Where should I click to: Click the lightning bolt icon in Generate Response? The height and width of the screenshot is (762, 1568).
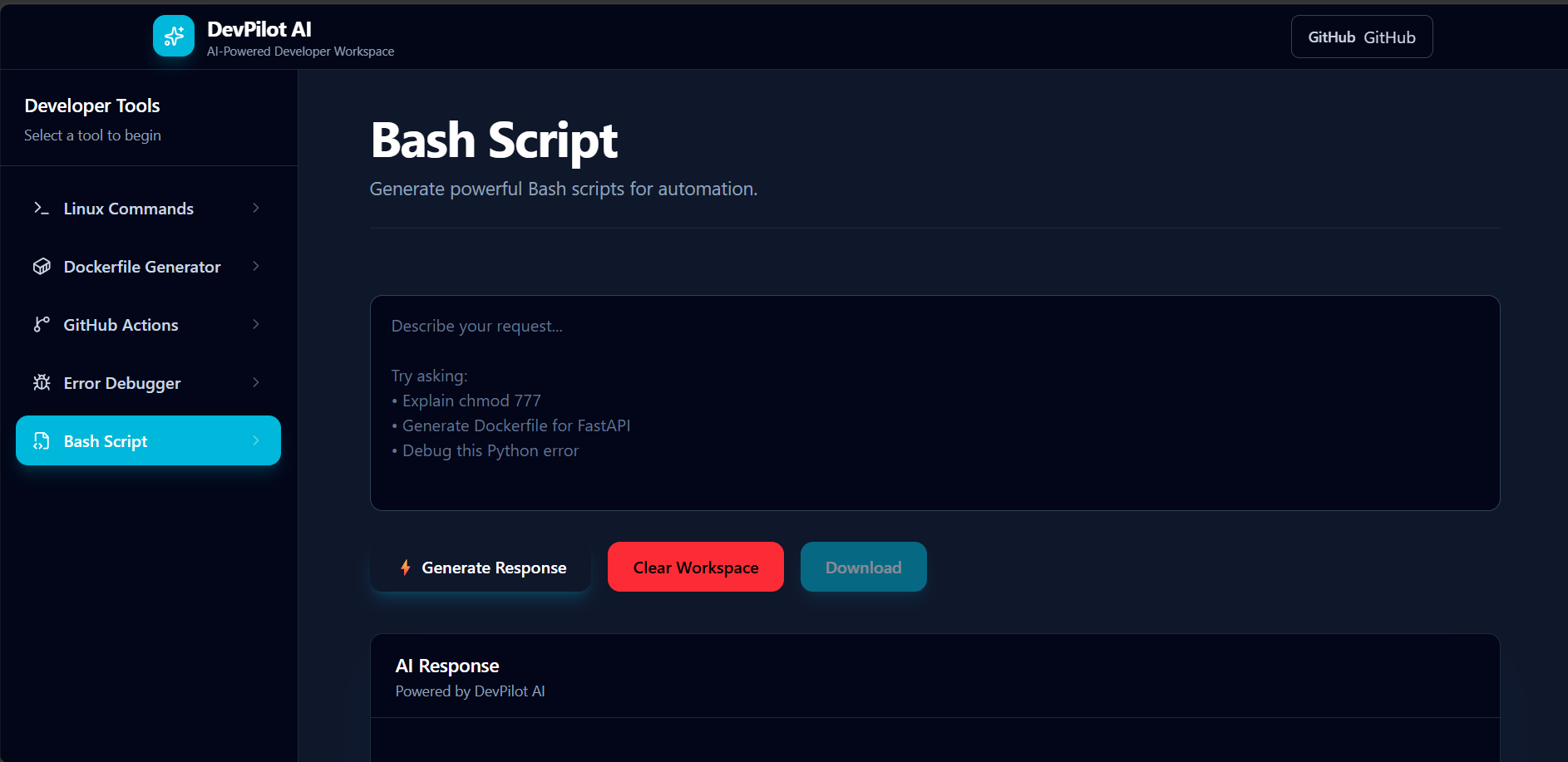click(x=406, y=568)
